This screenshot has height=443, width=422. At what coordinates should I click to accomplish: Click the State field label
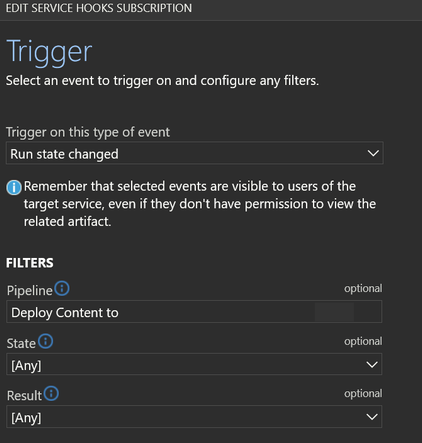click(21, 343)
